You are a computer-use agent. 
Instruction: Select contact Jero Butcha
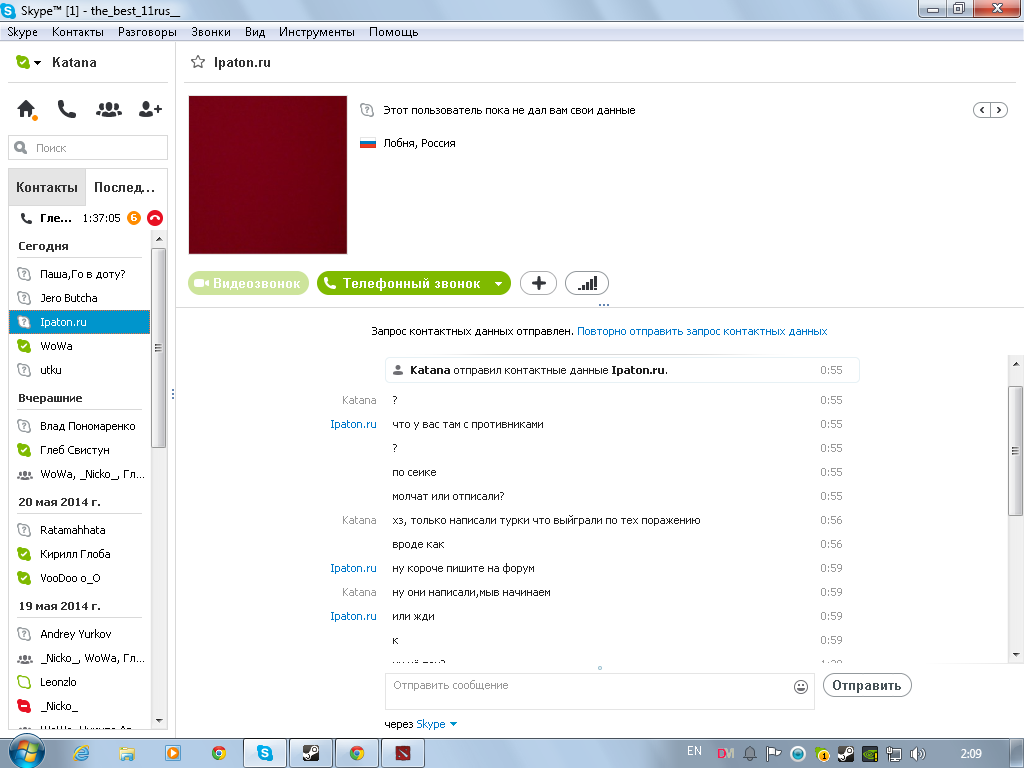point(79,298)
